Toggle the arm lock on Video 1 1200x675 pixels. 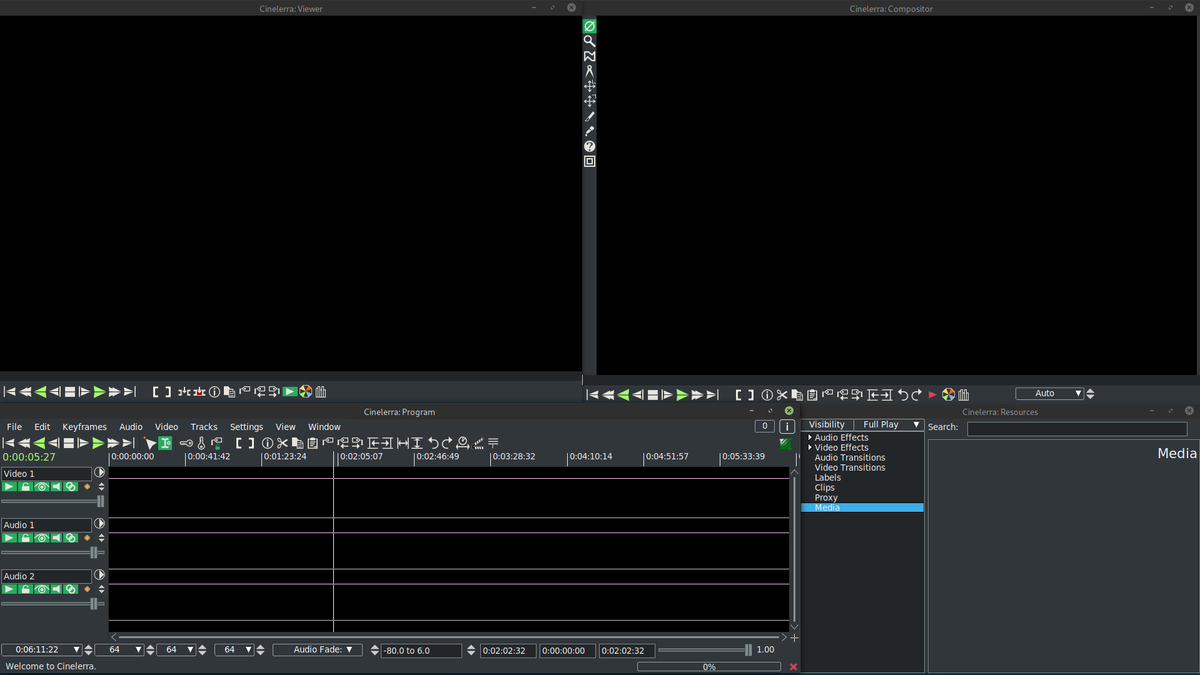click(x=25, y=487)
